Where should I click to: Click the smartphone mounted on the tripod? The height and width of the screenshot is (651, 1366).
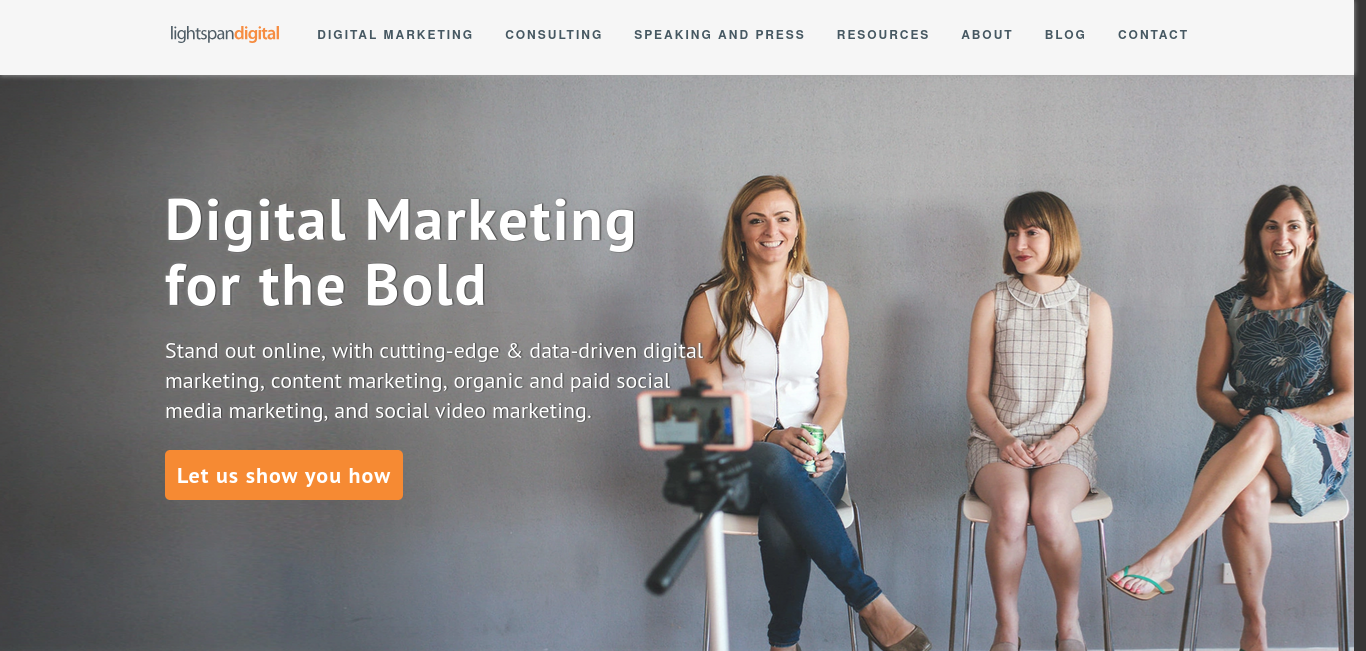[x=694, y=420]
